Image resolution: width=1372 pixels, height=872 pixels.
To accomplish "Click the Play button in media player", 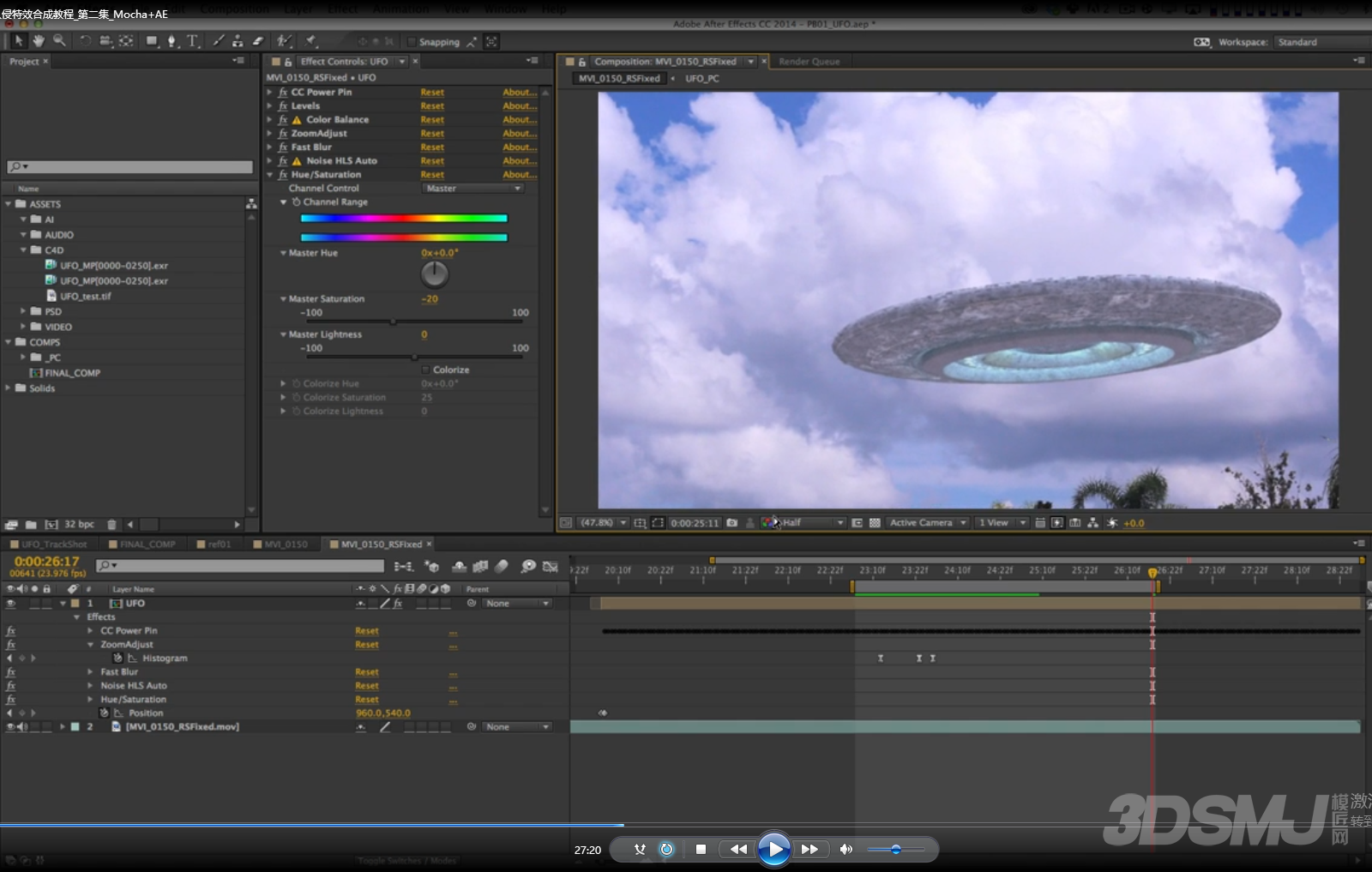I will 774,850.
